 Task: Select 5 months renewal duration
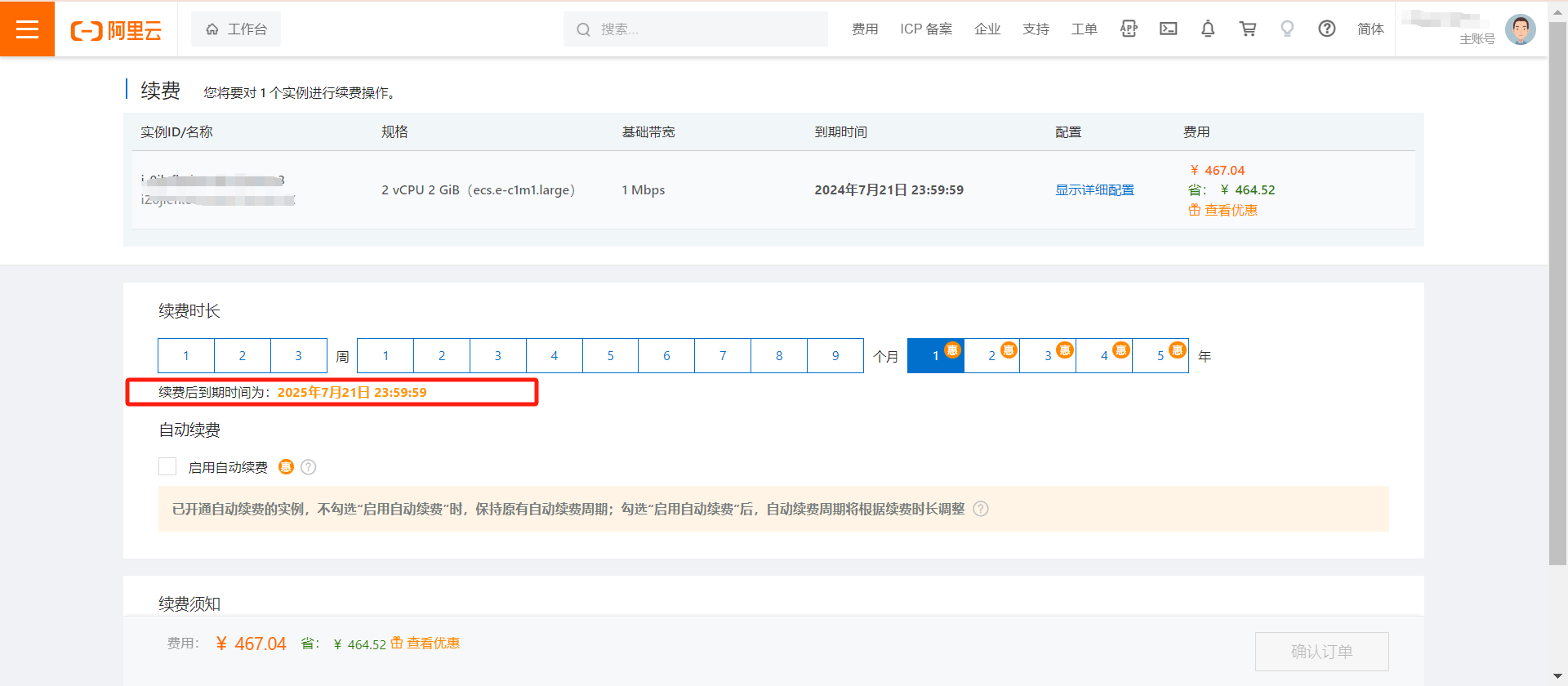coord(610,356)
